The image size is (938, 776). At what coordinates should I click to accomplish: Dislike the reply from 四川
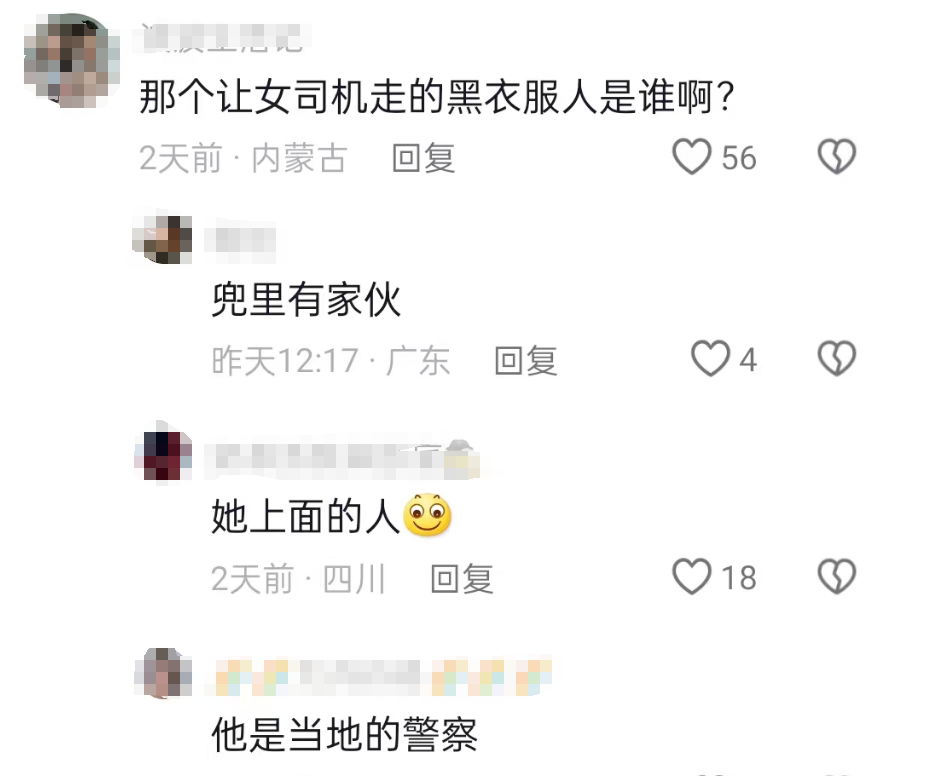pyautogui.click(x=837, y=576)
